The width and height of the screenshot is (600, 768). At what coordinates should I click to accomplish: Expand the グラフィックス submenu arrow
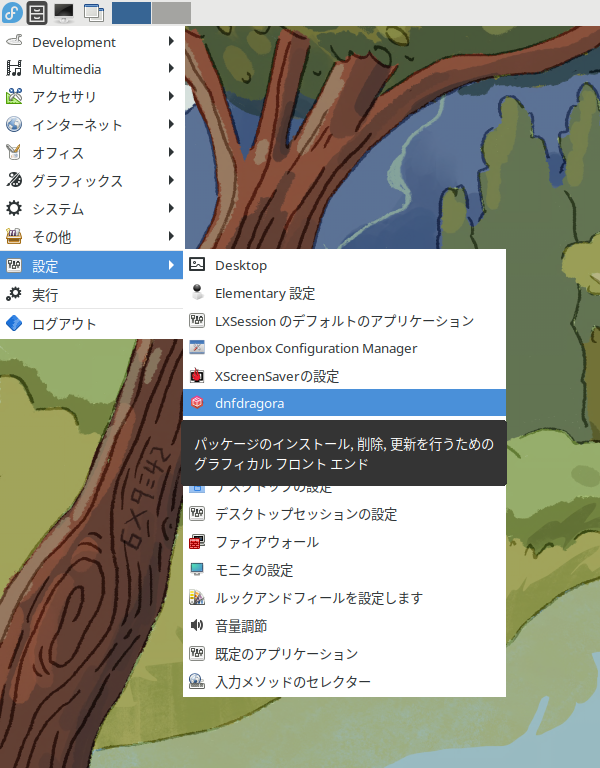(171, 180)
